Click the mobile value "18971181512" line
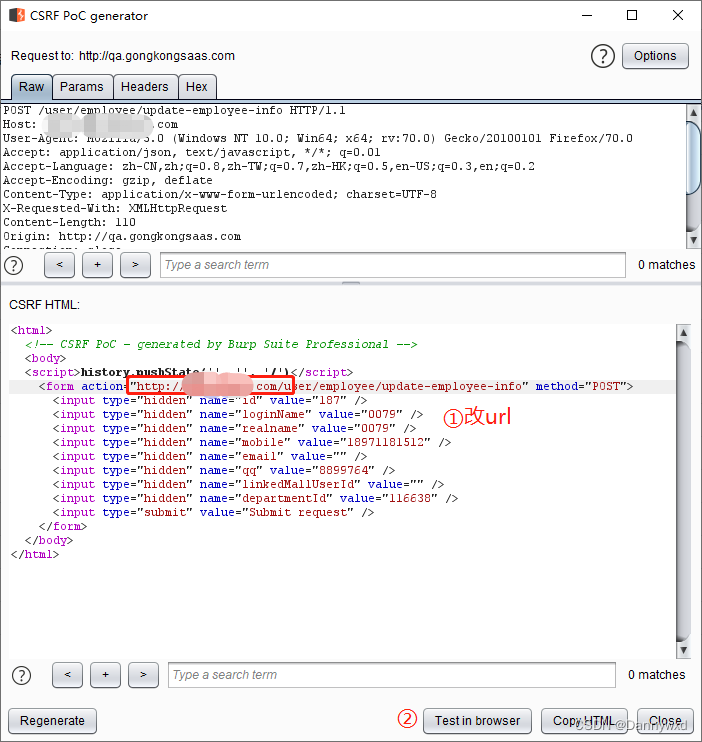This screenshot has height=742, width=702. pos(252,442)
